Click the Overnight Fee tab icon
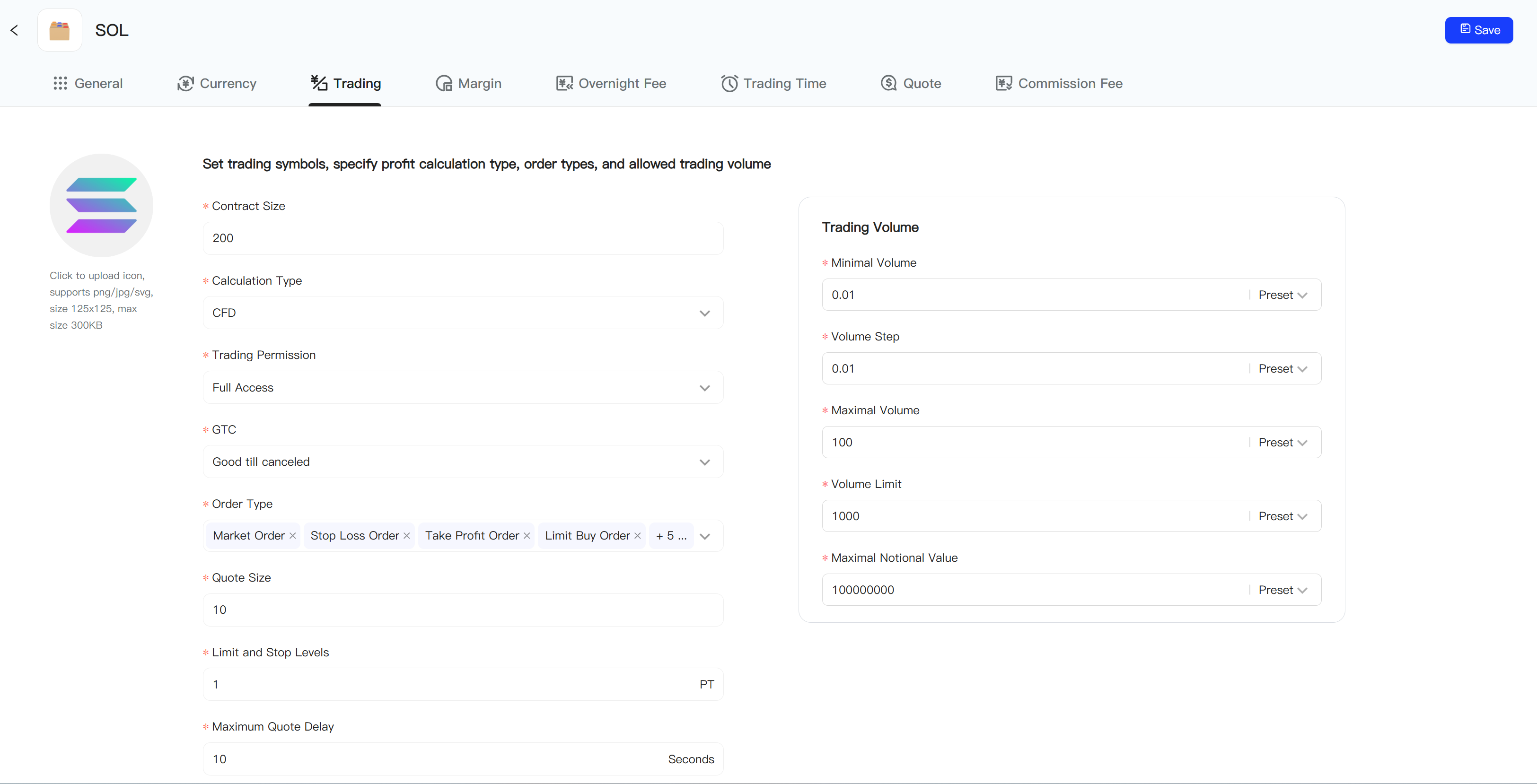This screenshot has width=1537, height=784. [x=564, y=84]
